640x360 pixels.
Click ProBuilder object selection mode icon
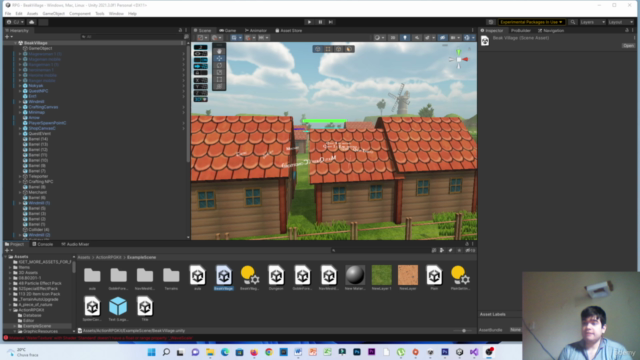318,49
